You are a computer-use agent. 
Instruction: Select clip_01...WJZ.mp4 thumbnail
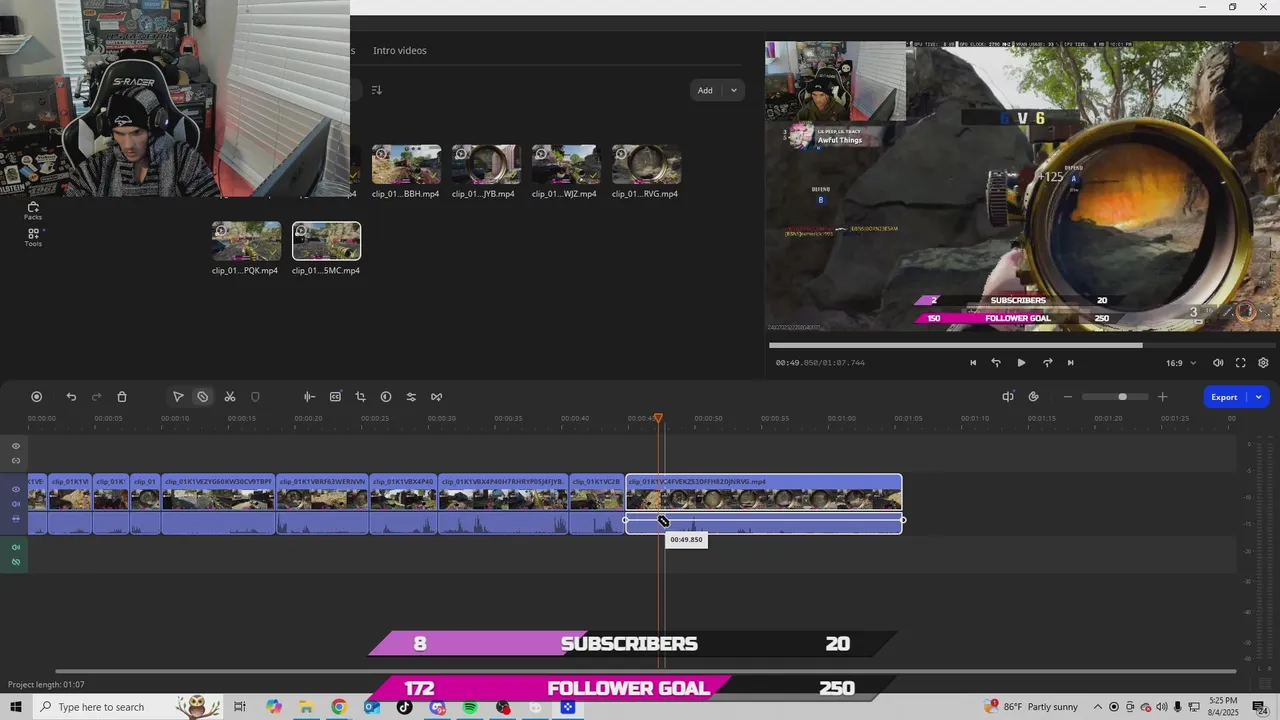(566, 165)
